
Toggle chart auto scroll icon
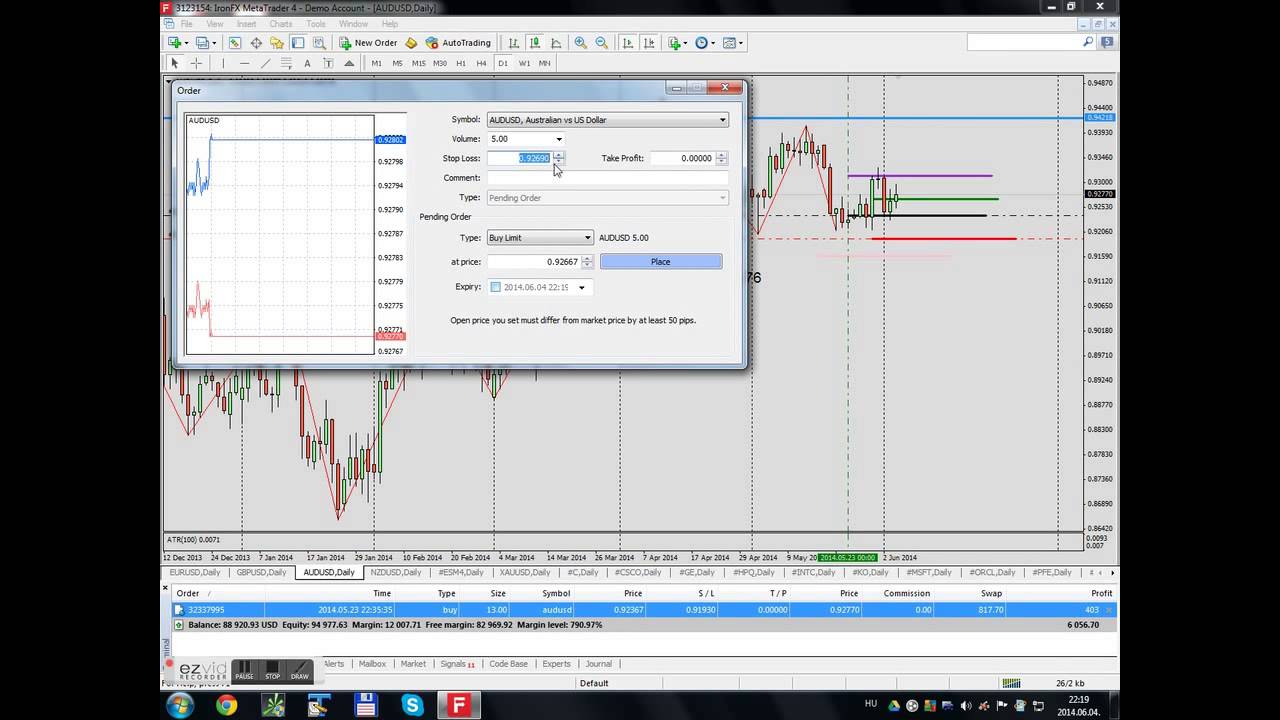coord(628,43)
